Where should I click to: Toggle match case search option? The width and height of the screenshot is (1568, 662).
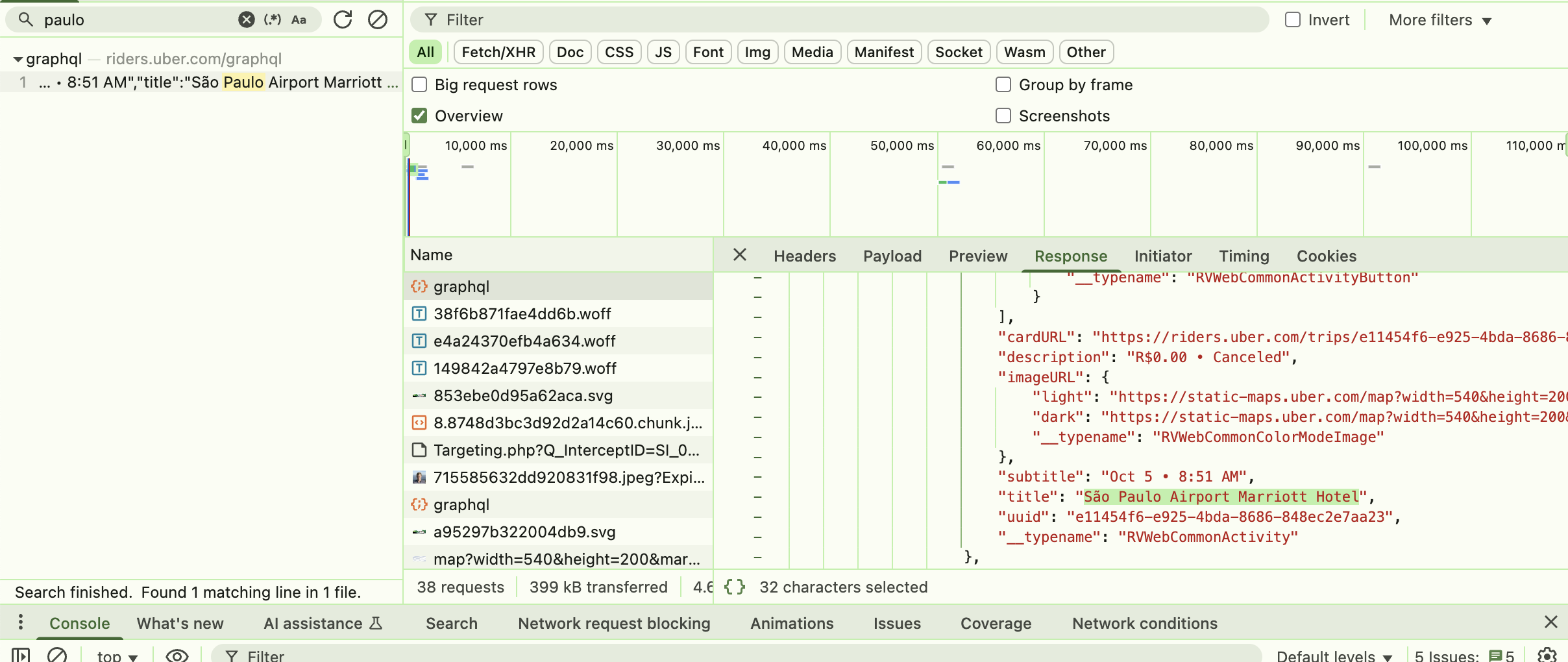299,19
